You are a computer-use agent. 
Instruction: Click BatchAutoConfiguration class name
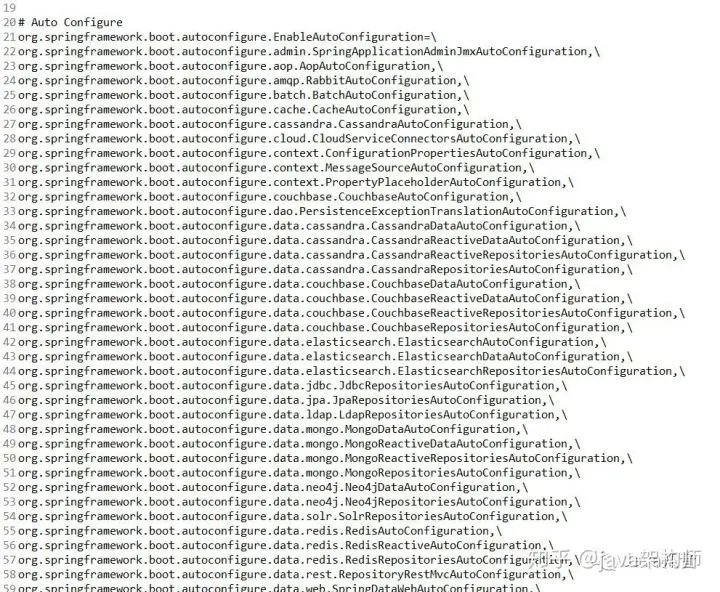[384, 95]
